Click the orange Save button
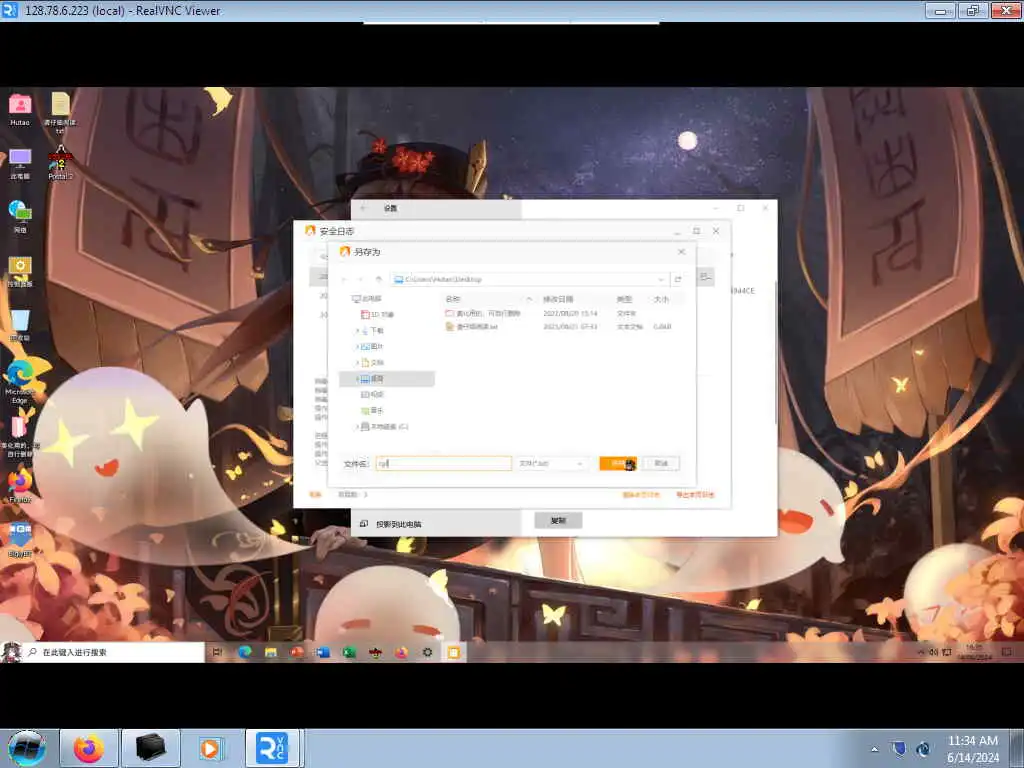1024x768 pixels. point(618,463)
